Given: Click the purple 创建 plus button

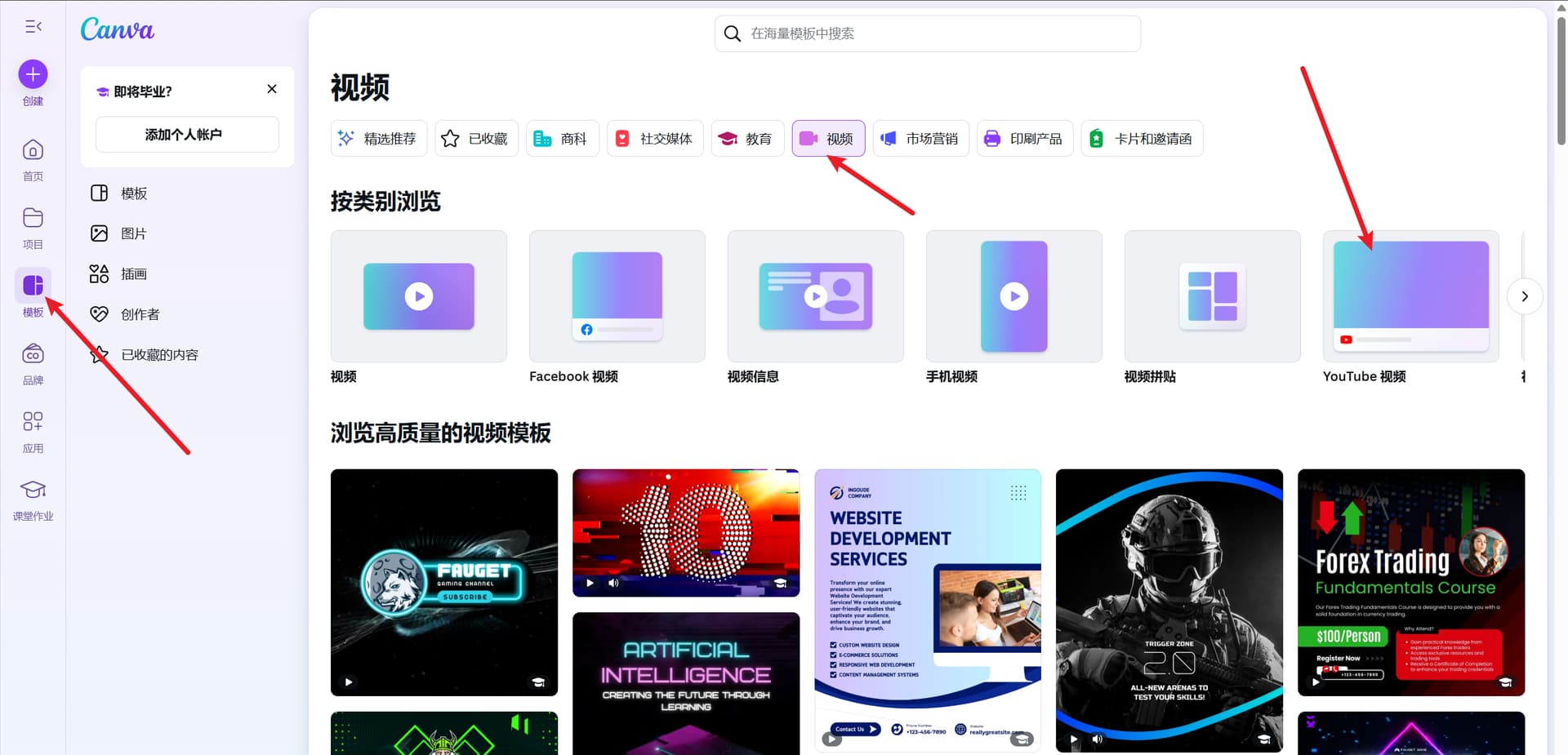Looking at the screenshot, I should [x=33, y=74].
